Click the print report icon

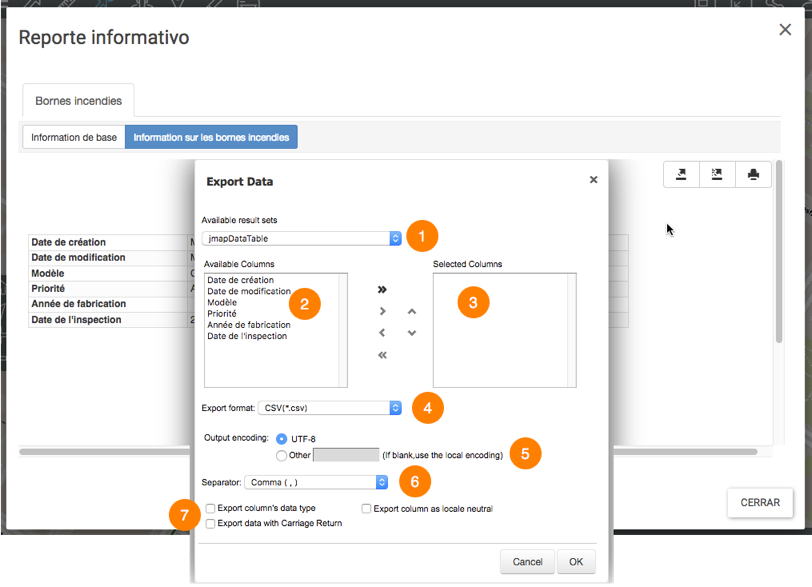(753, 174)
